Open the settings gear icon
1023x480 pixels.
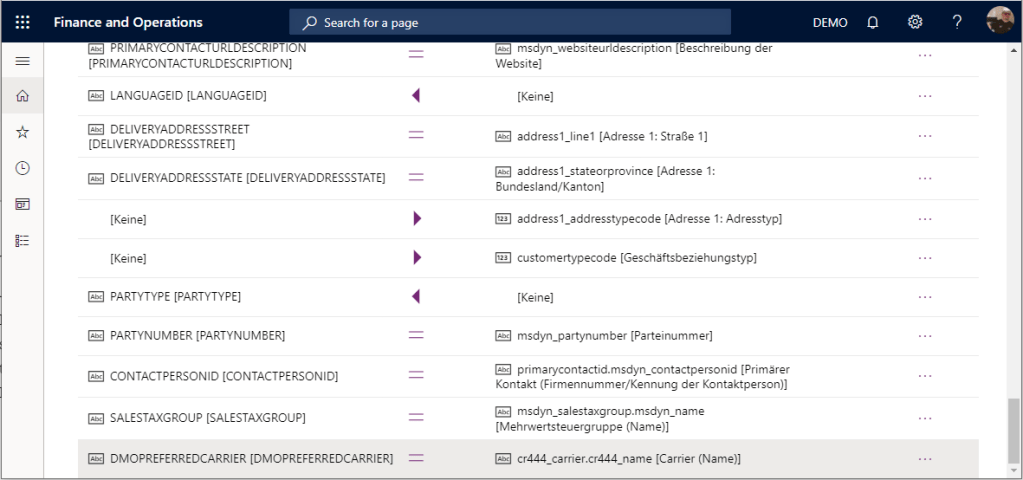click(x=915, y=22)
